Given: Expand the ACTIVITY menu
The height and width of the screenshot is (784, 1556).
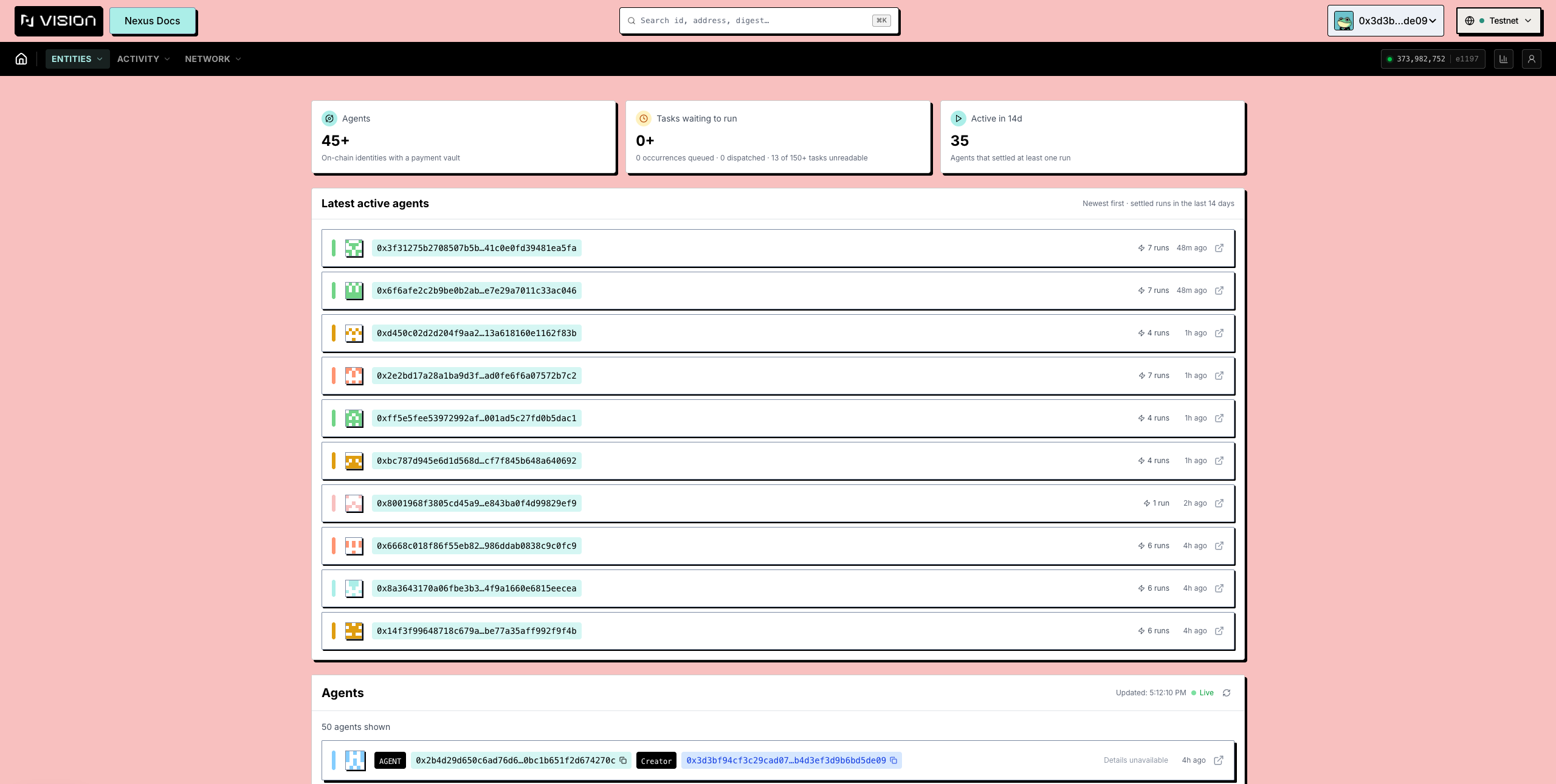Looking at the screenshot, I should pyautogui.click(x=143, y=59).
